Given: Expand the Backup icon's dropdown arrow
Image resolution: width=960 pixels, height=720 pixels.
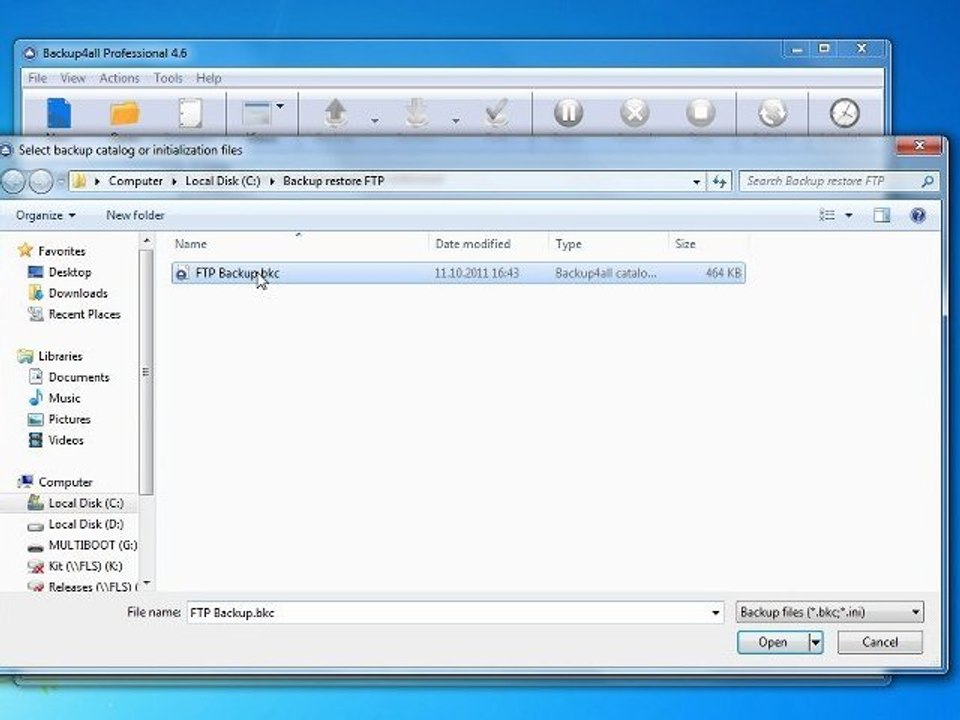Looking at the screenshot, I should (x=375, y=121).
